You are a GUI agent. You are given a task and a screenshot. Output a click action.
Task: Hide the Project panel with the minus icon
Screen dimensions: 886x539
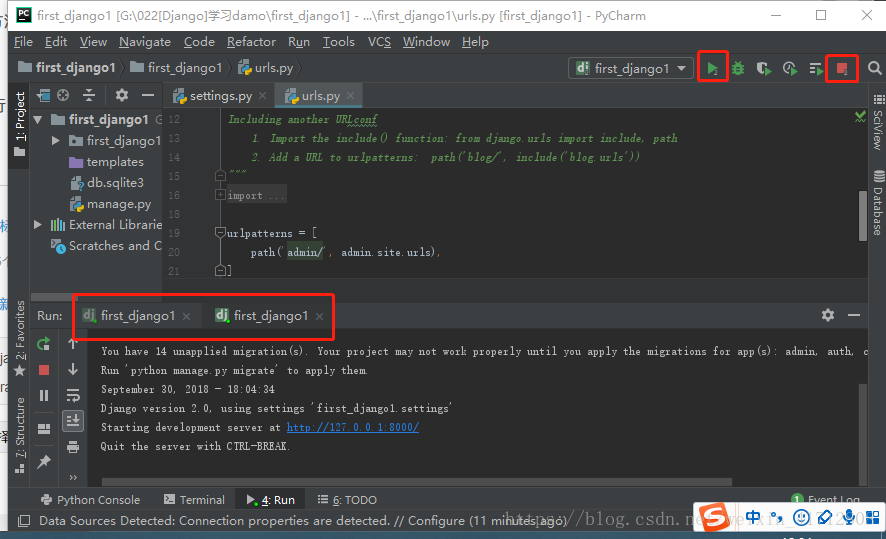[x=148, y=95]
